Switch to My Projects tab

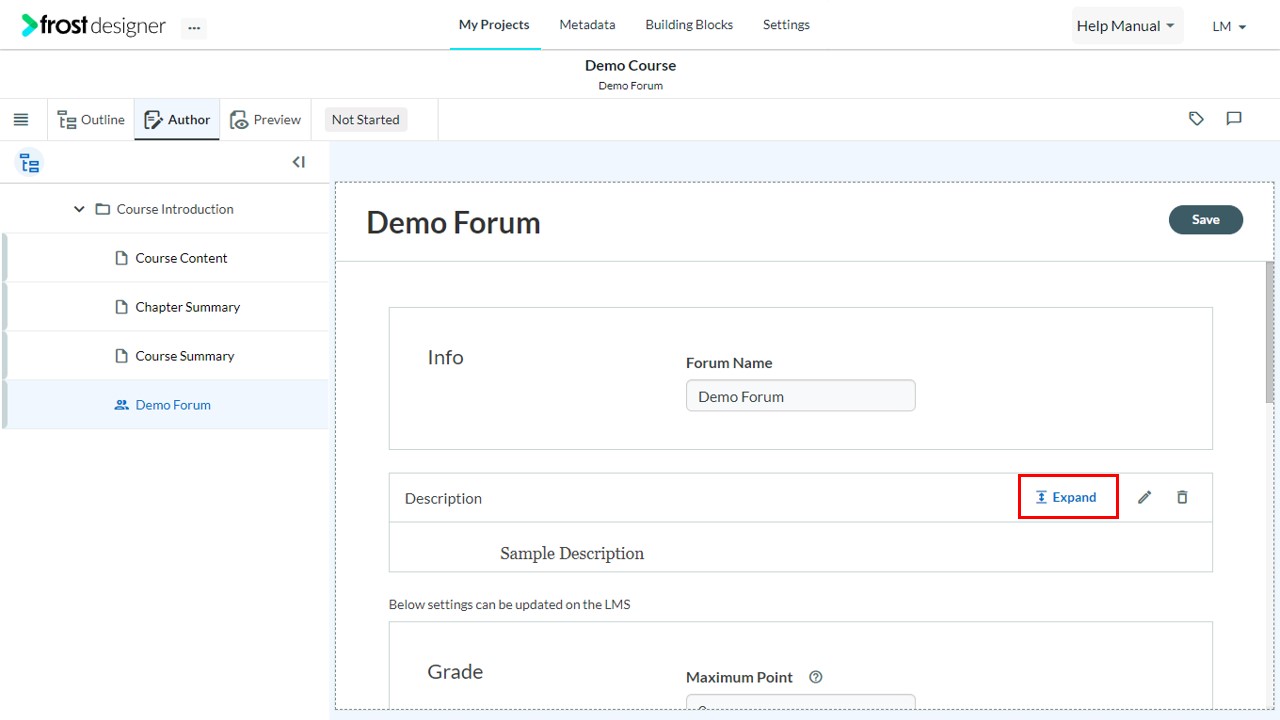494,25
